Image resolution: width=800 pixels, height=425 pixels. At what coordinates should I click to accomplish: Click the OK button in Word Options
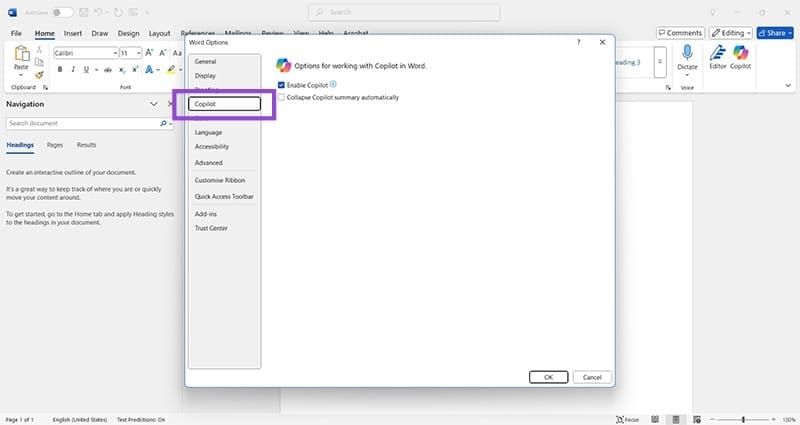click(548, 377)
